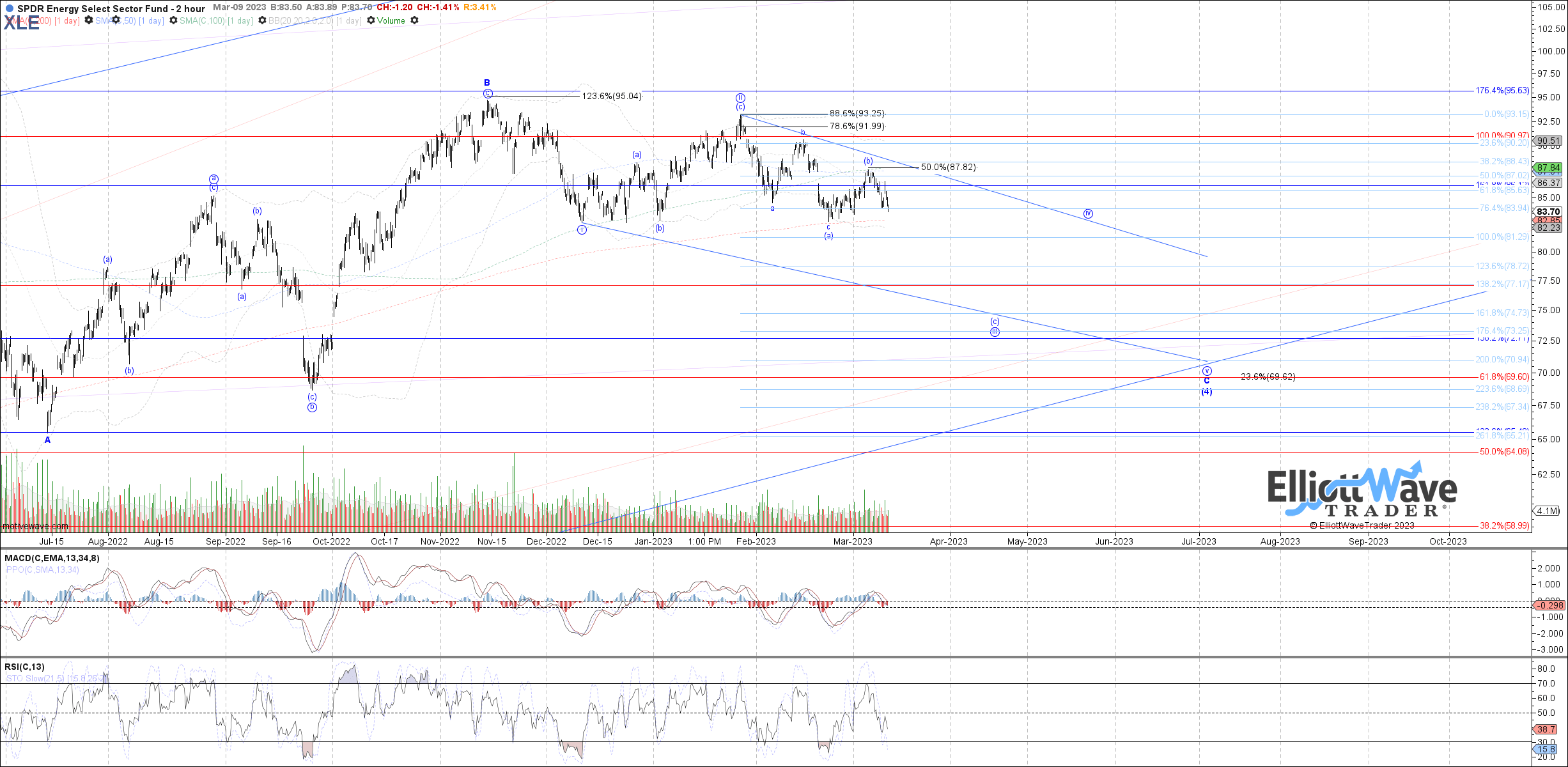
Task: Open the SMA(C,50) settings gear
Action: [x=173, y=20]
